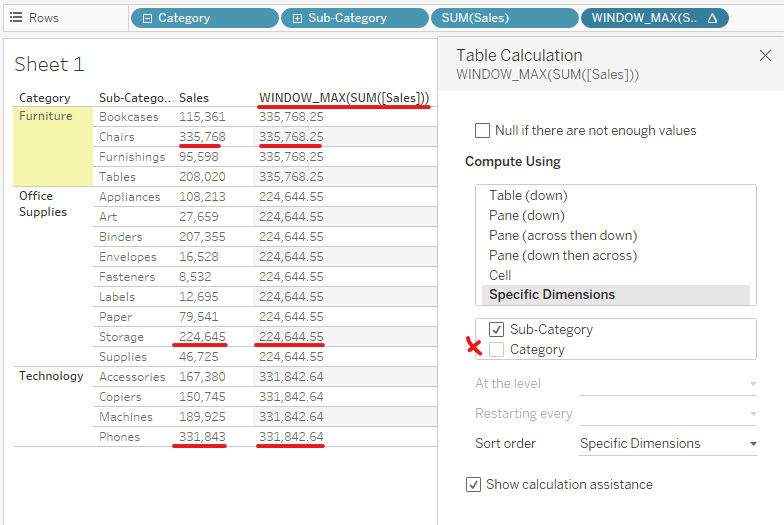Click the Rows shelf icon

coord(15,18)
